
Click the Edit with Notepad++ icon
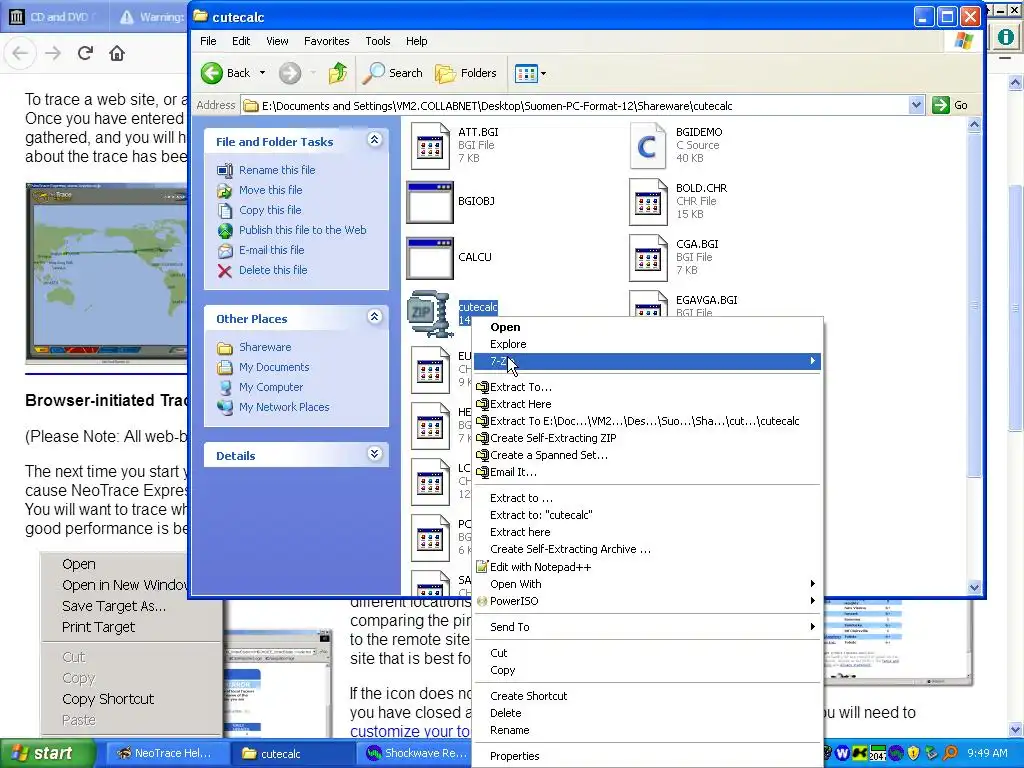(x=482, y=567)
